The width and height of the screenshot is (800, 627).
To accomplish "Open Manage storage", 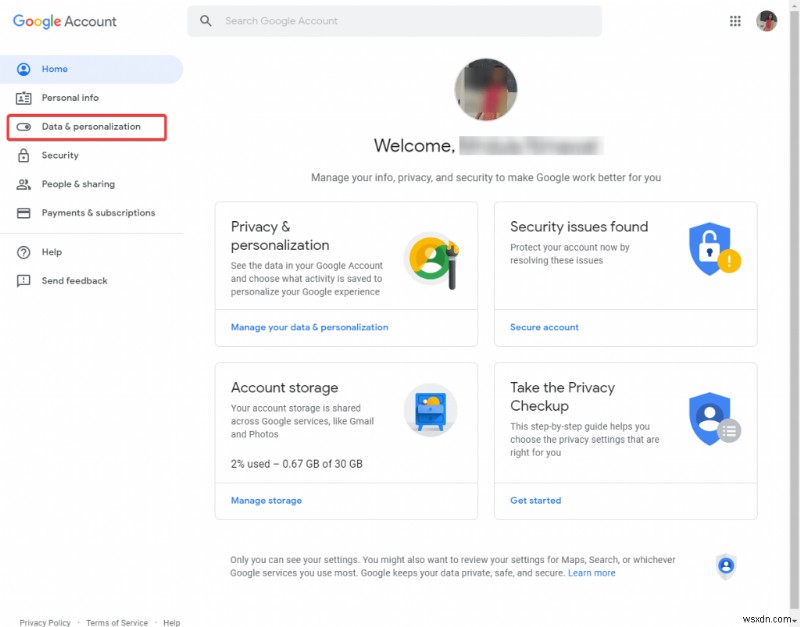I will 266,500.
